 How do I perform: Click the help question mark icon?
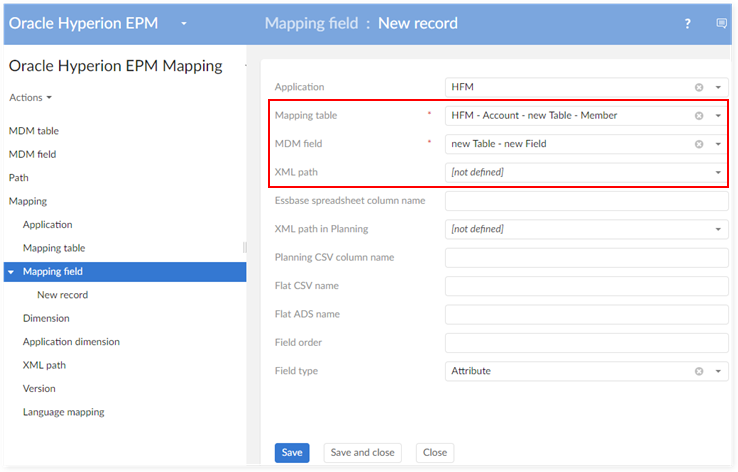tap(687, 23)
